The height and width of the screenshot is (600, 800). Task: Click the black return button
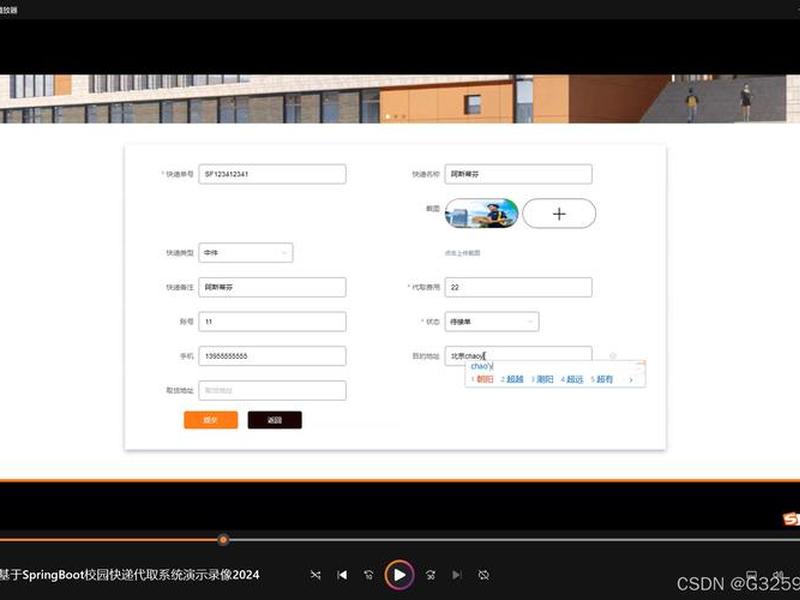click(x=274, y=420)
